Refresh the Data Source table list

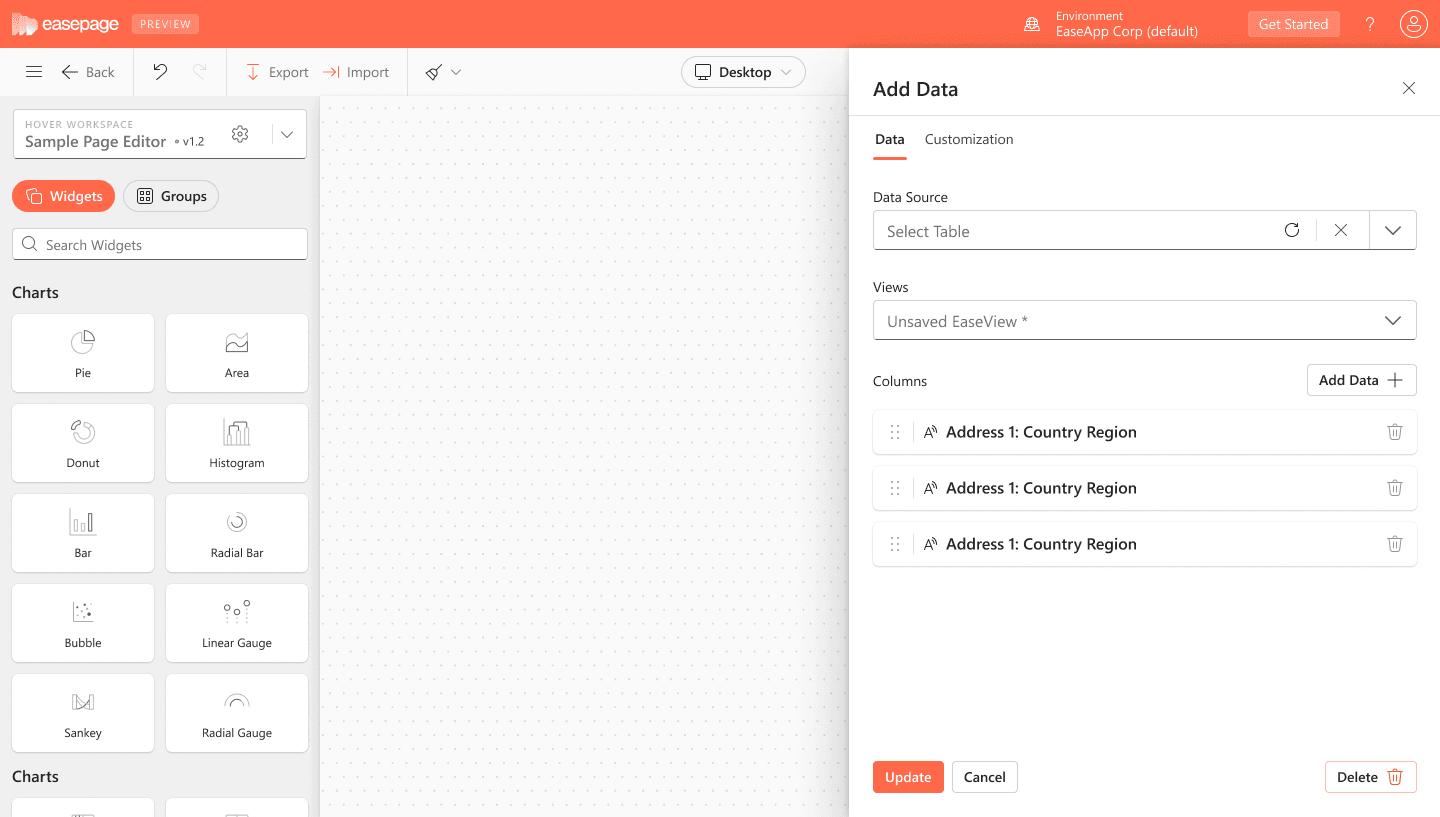[x=1292, y=230]
